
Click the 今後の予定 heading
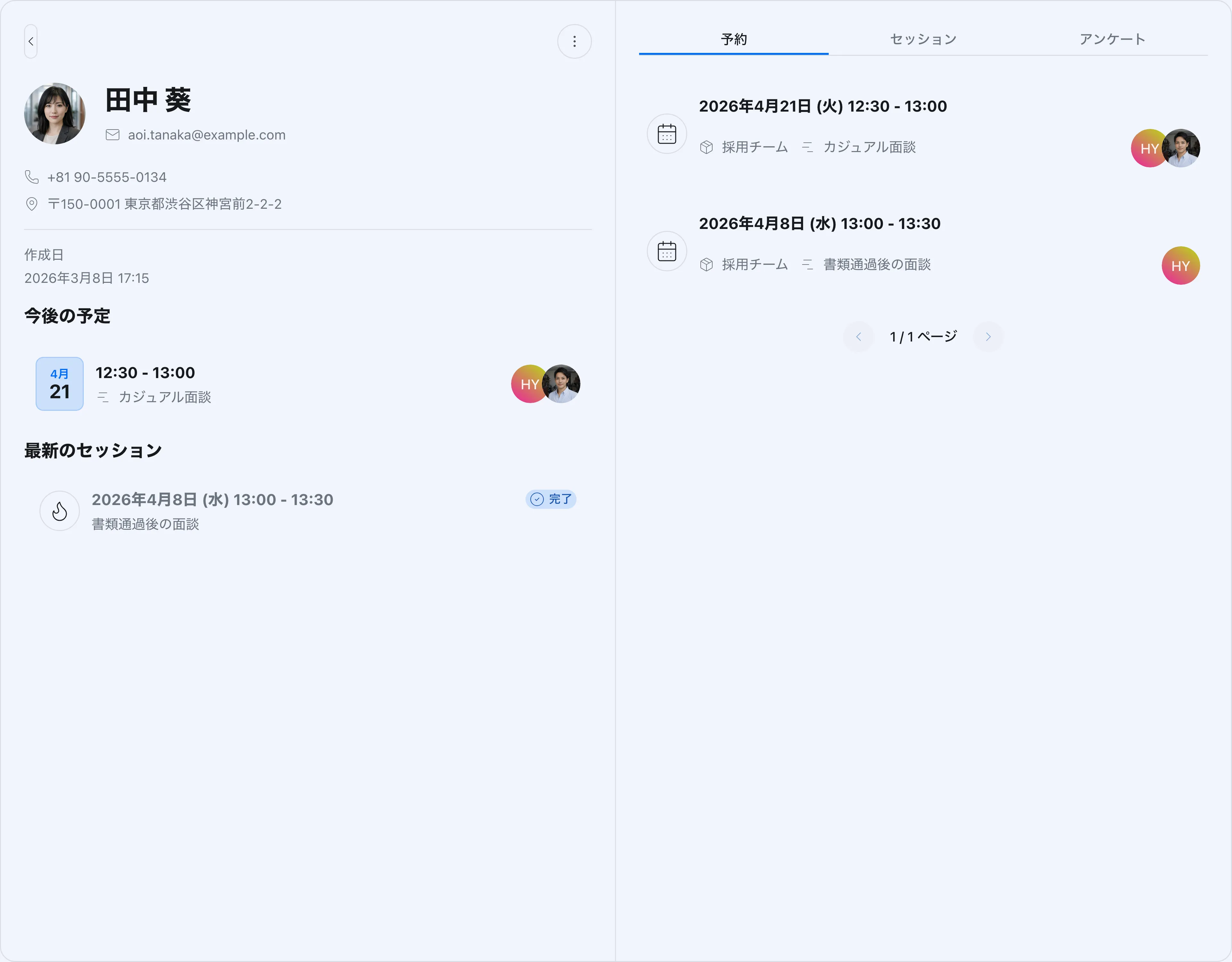(x=67, y=316)
